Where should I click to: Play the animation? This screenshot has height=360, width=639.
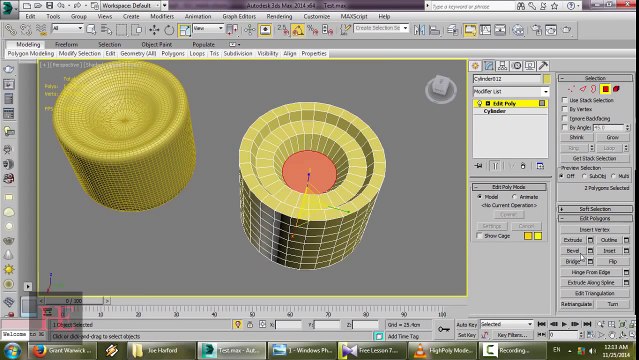(564, 324)
